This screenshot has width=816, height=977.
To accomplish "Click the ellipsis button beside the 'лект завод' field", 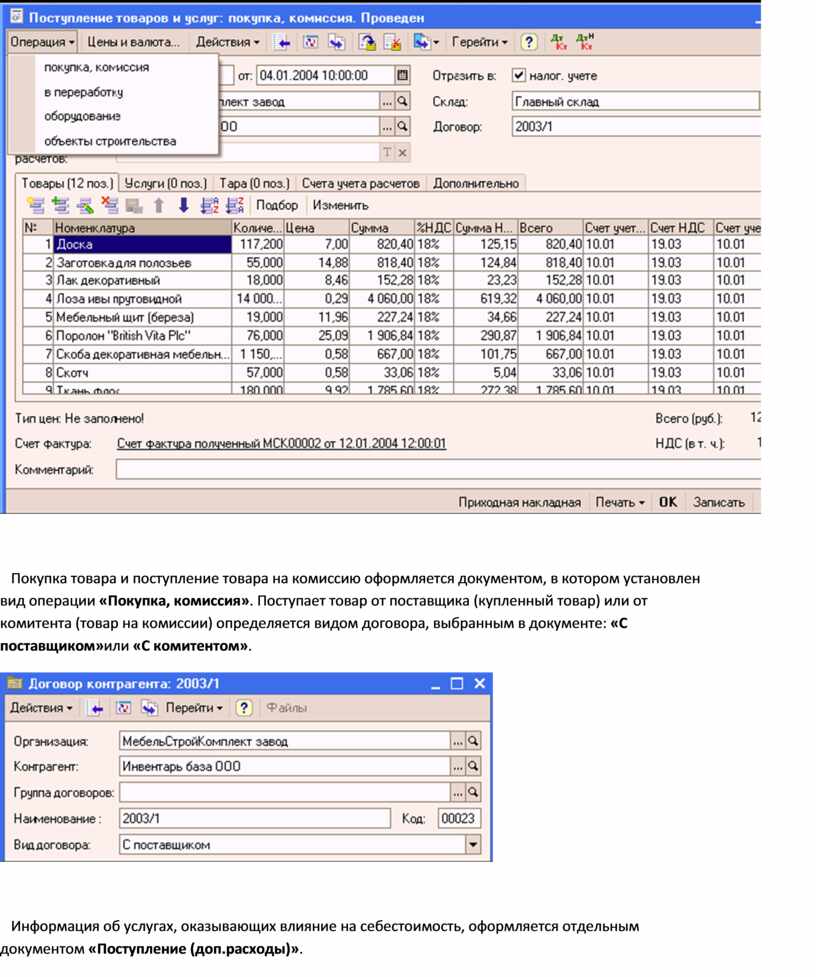I will coord(387,101).
